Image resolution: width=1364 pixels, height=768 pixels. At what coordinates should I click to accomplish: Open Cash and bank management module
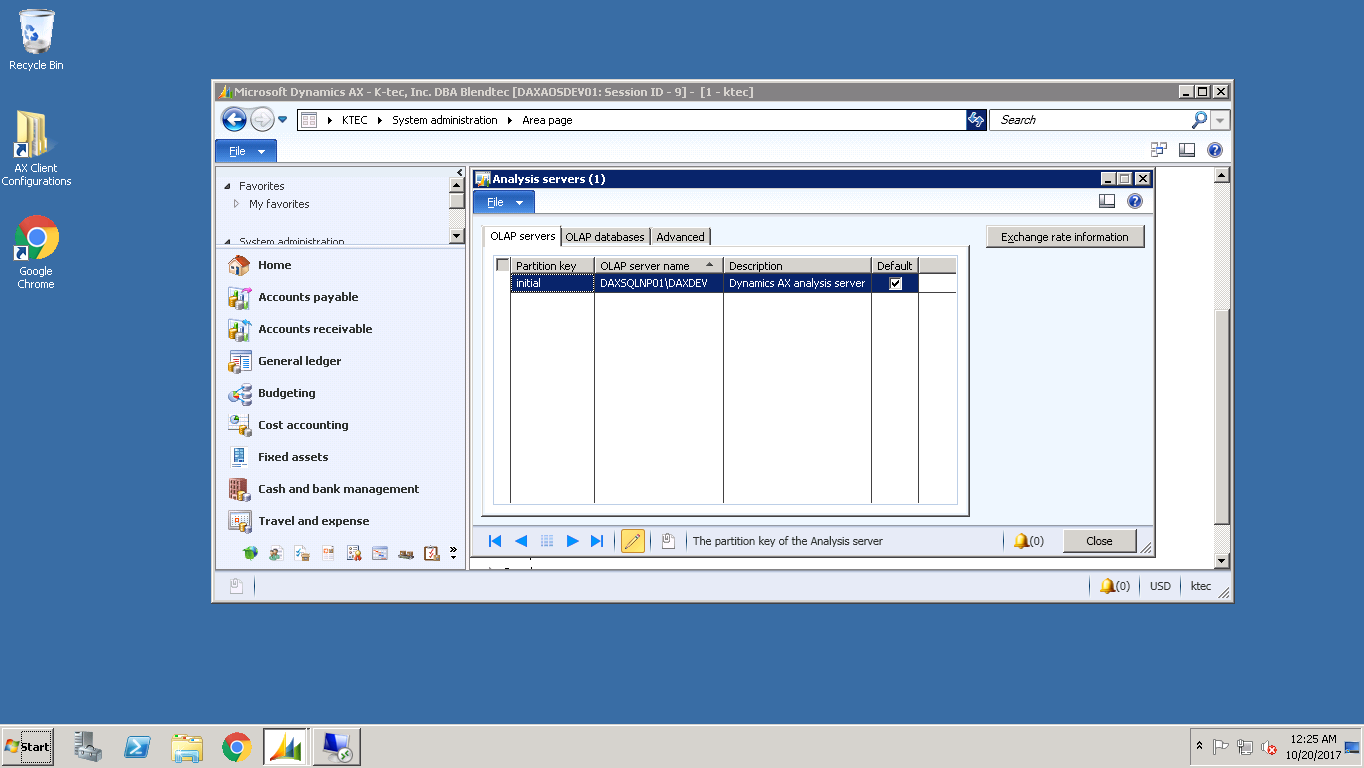point(338,489)
